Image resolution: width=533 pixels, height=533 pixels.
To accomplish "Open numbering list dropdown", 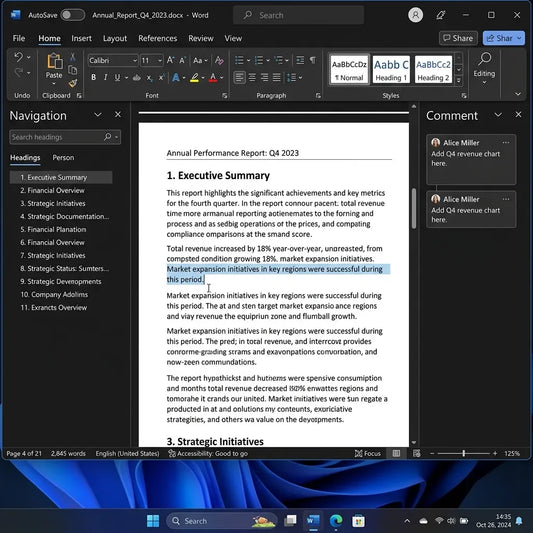I will tap(268, 61).
